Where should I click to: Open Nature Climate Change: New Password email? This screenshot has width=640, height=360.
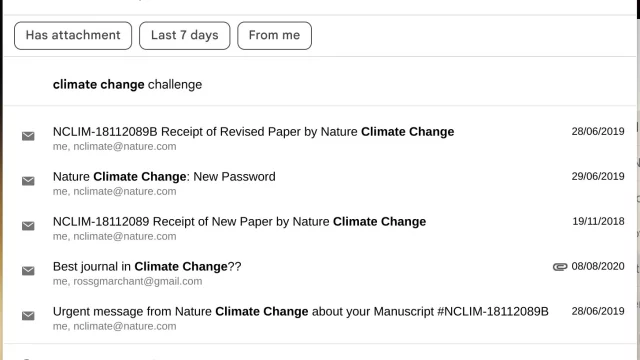(320, 183)
